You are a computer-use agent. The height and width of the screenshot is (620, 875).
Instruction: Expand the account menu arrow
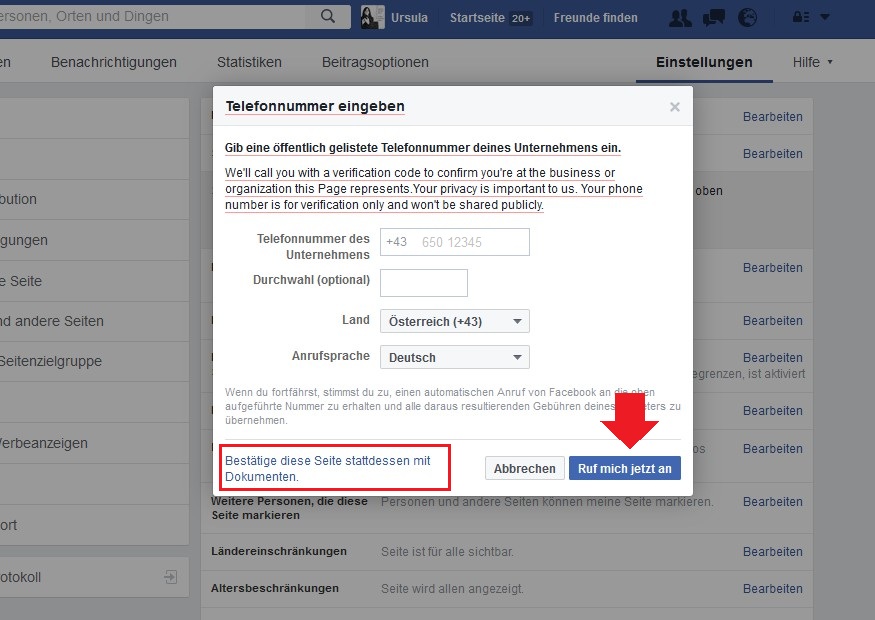point(824,17)
